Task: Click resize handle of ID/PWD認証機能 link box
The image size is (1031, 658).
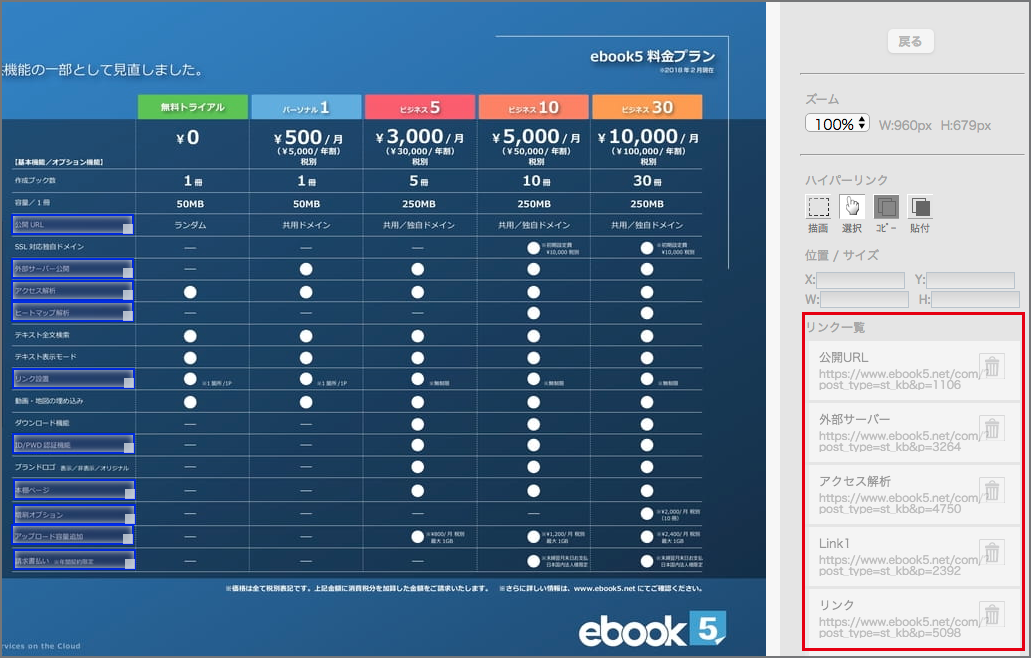Action: click(x=129, y=448)
